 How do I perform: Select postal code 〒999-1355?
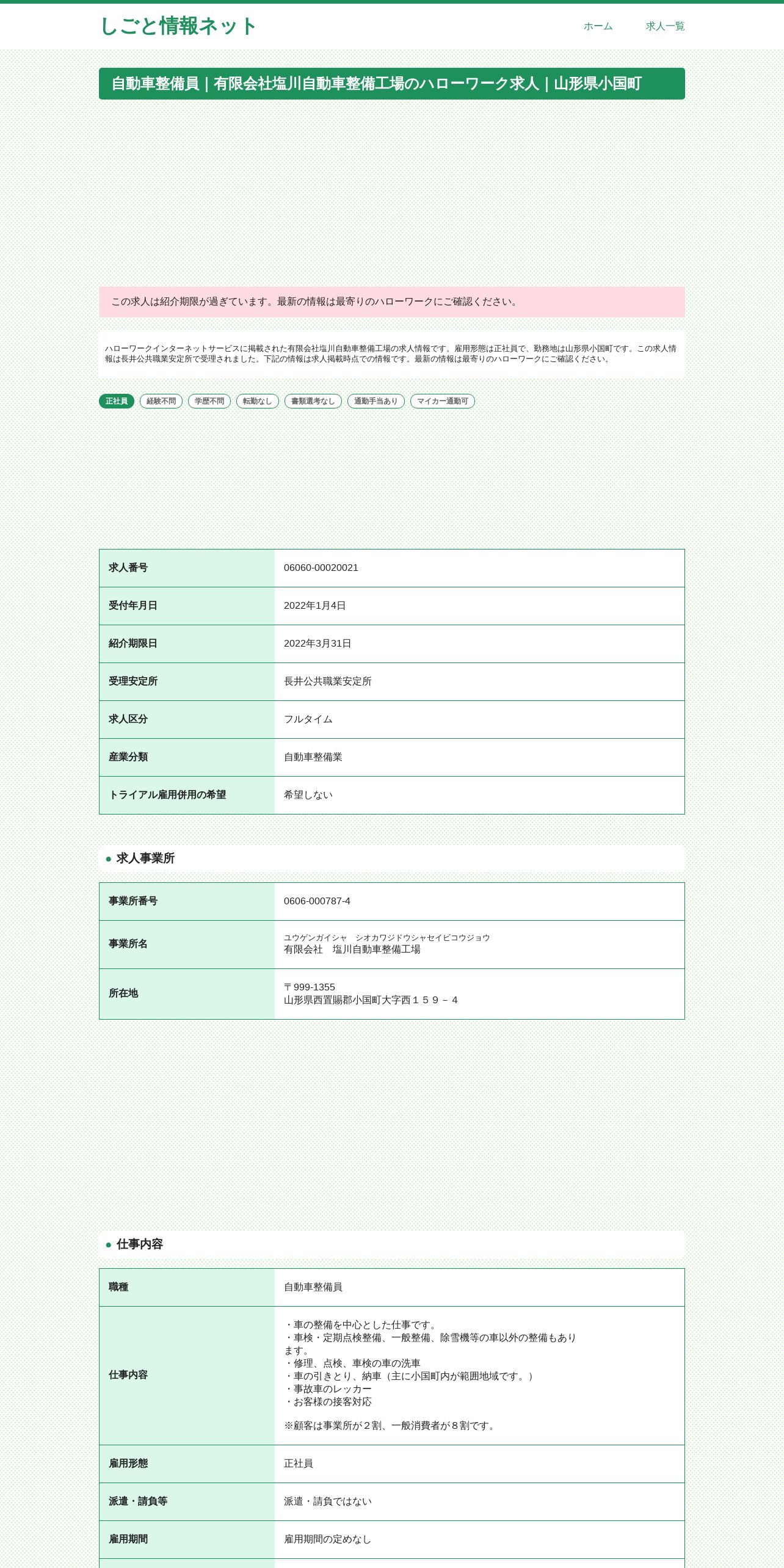point(310,987)
